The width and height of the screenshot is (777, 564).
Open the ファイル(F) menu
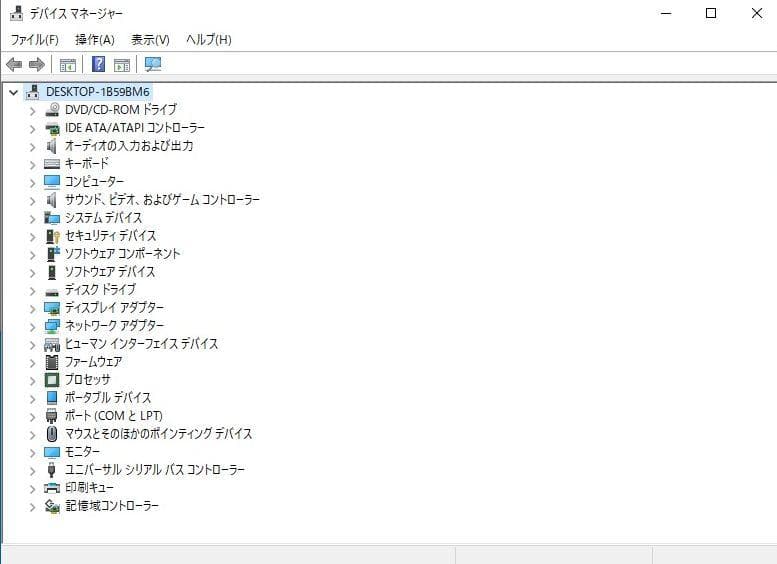(35, 40)
